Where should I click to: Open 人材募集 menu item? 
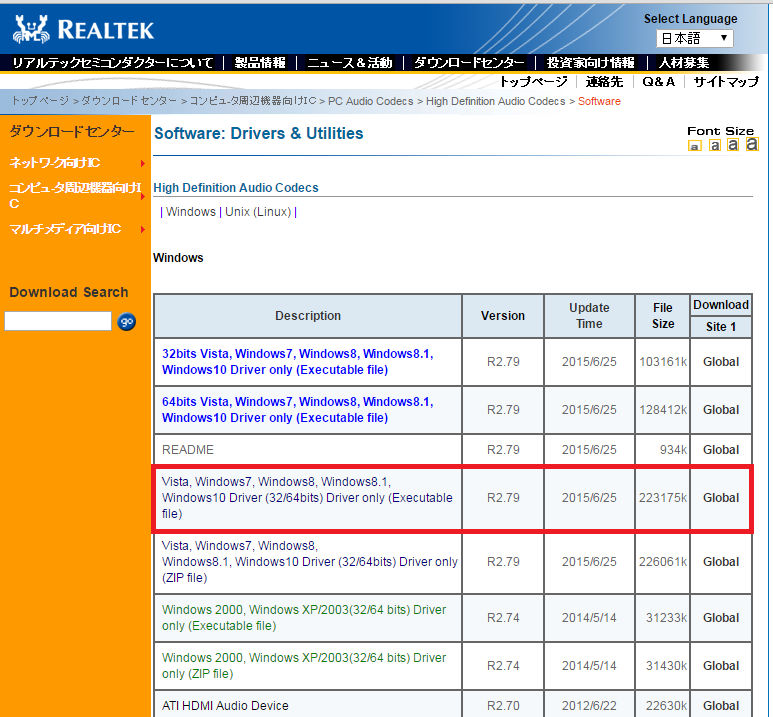(x=684, y=63)
